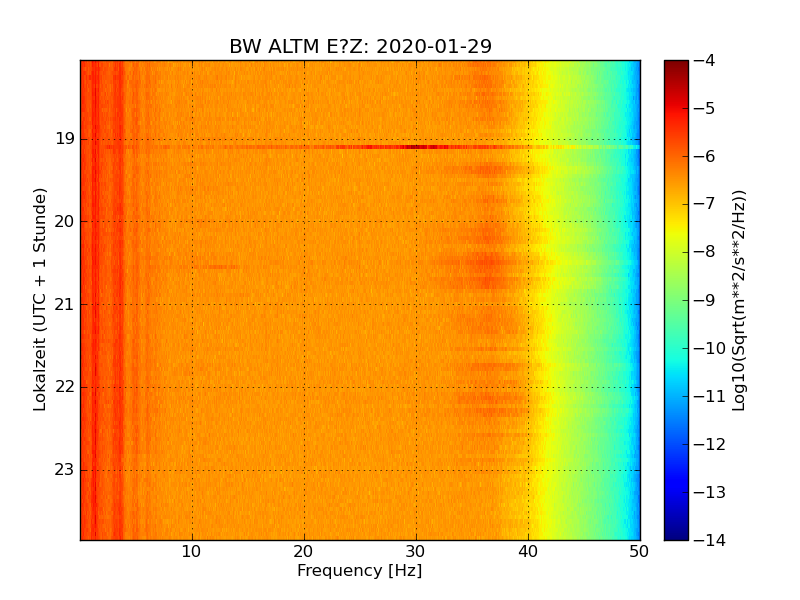Click the dark blue bottom of the colorbar
Viewport: 800px width, 600px height.
click(677, 528)
